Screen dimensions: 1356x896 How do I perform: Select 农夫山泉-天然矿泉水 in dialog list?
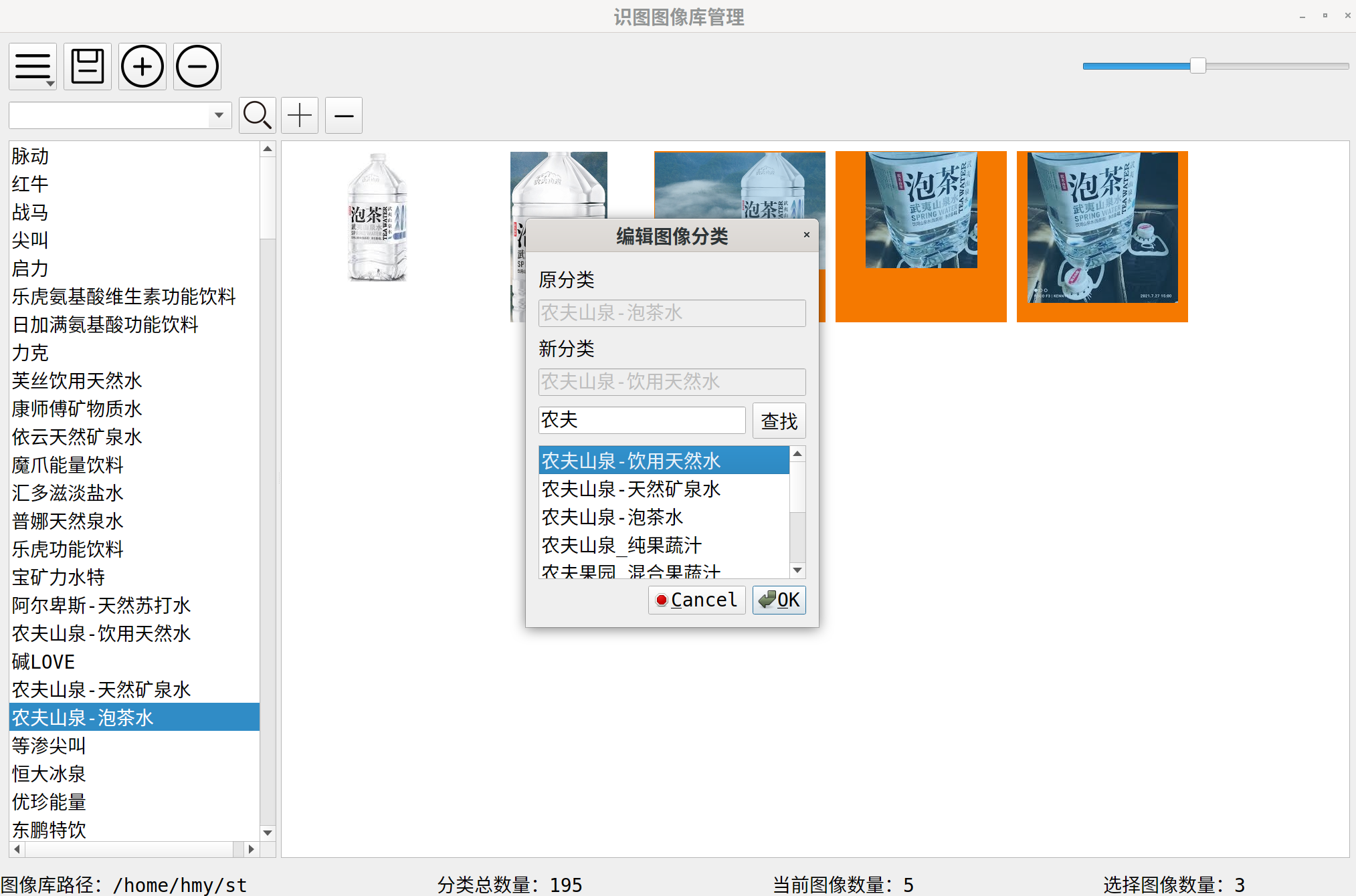pyautogui.click(x=664, y=489)
